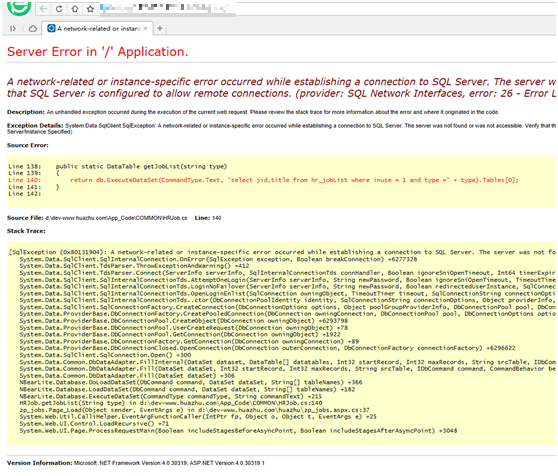
Task: Go back with the green arrow button
Action: click(43, 9)
